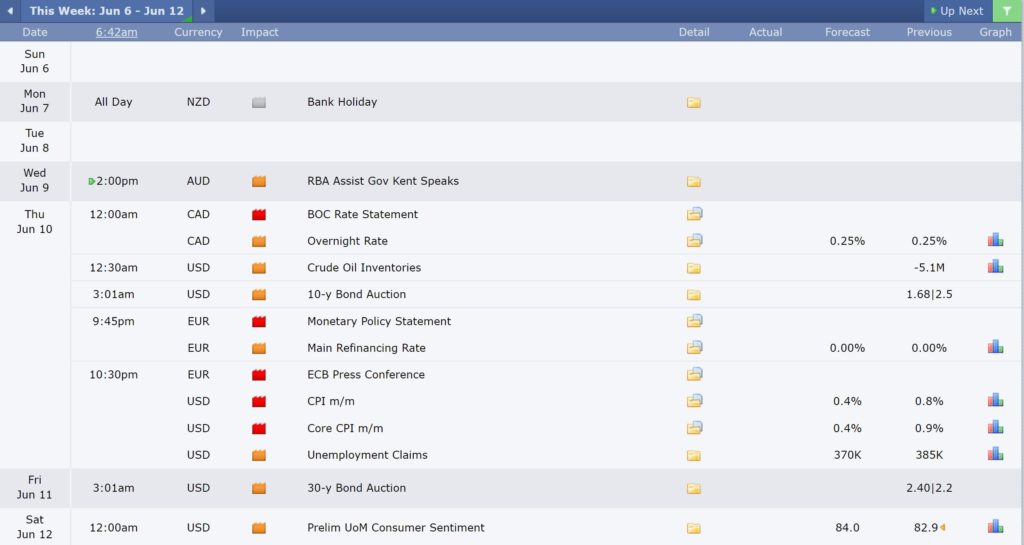This screenshot has height=545, width=1024.
Task: Click the Sat Jun 12 date cell
Action: point(35,527)
